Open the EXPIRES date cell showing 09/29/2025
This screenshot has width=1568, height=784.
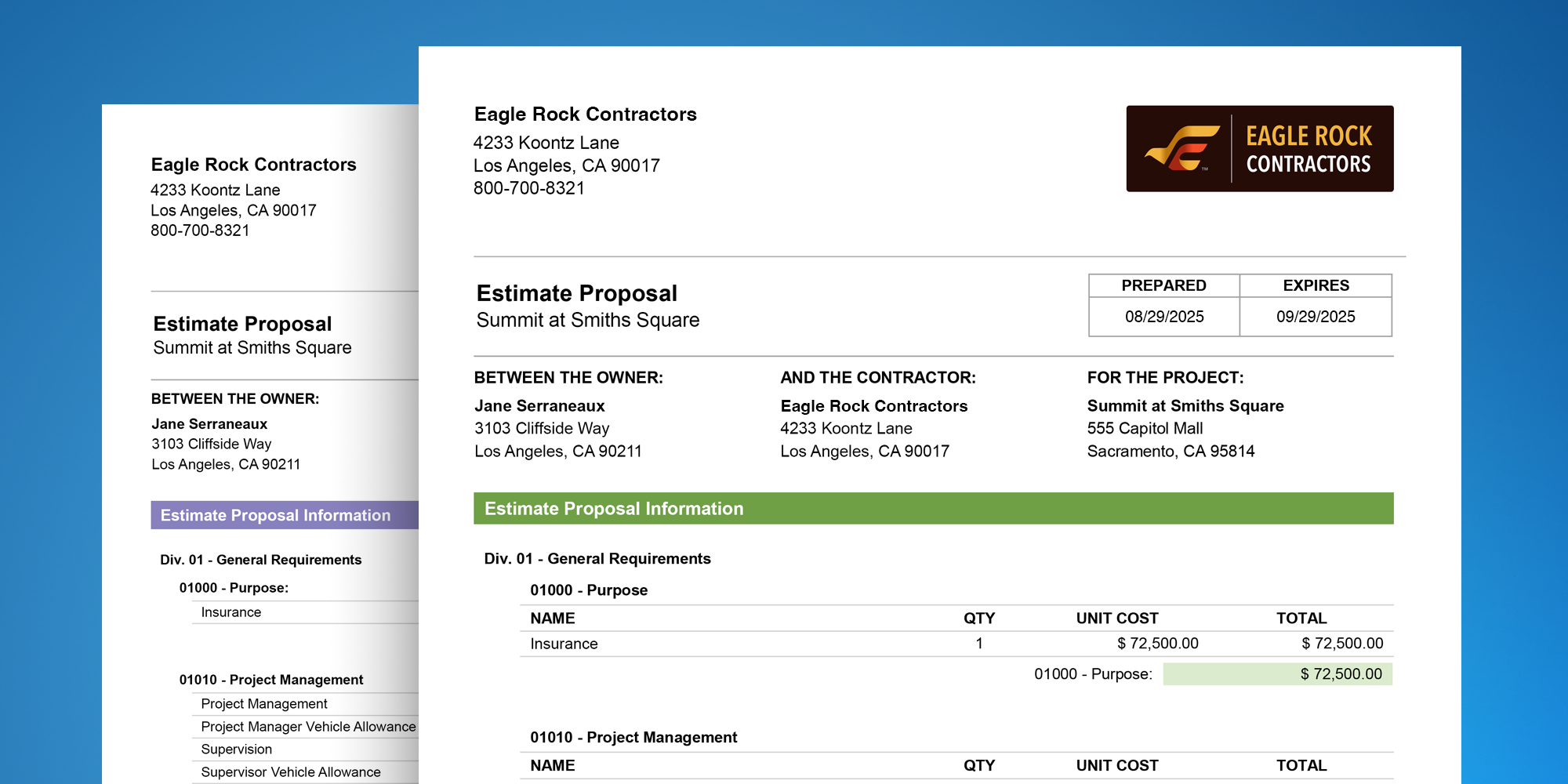coord(1315,317)
